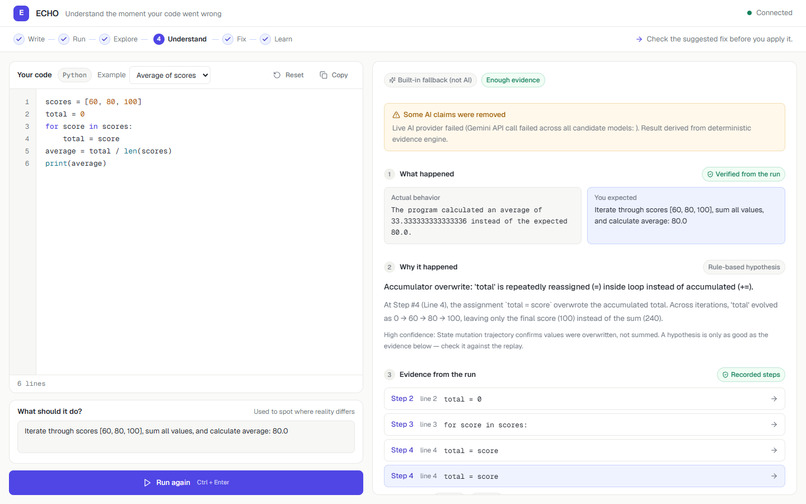Select the Understand step

point(180,39)
